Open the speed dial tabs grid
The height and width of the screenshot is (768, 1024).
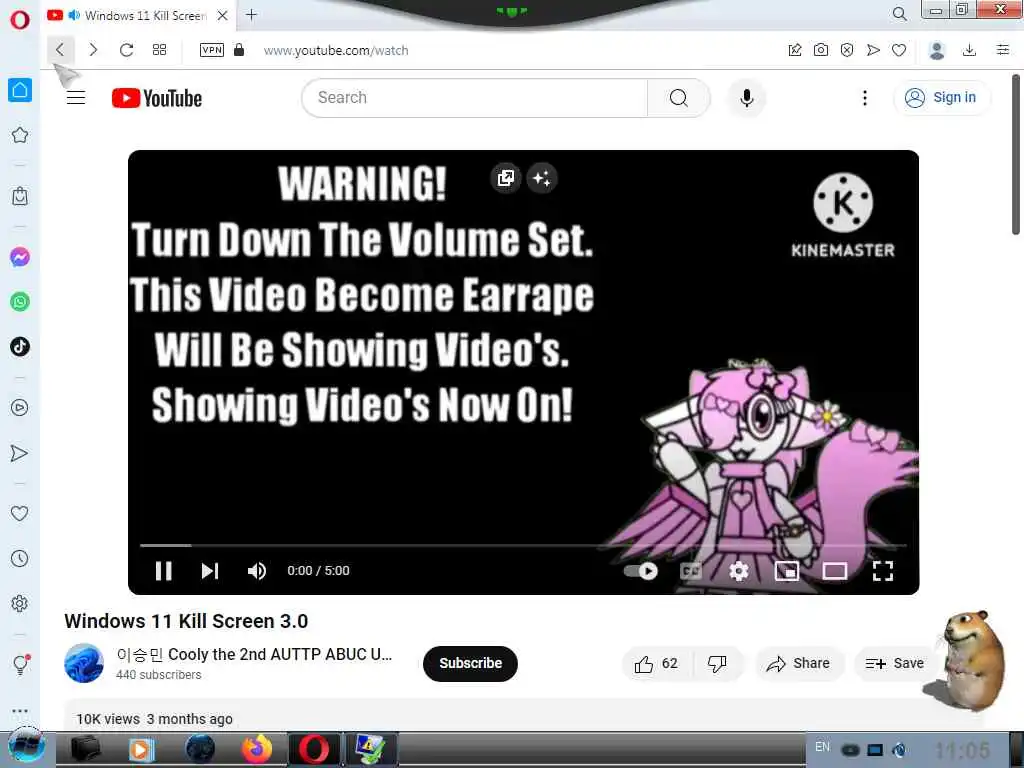pyautogui.click(x=159, y=50)
